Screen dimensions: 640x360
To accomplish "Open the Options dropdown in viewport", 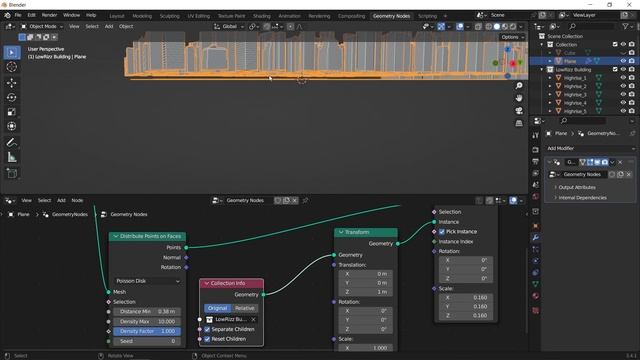I will 512,37.
